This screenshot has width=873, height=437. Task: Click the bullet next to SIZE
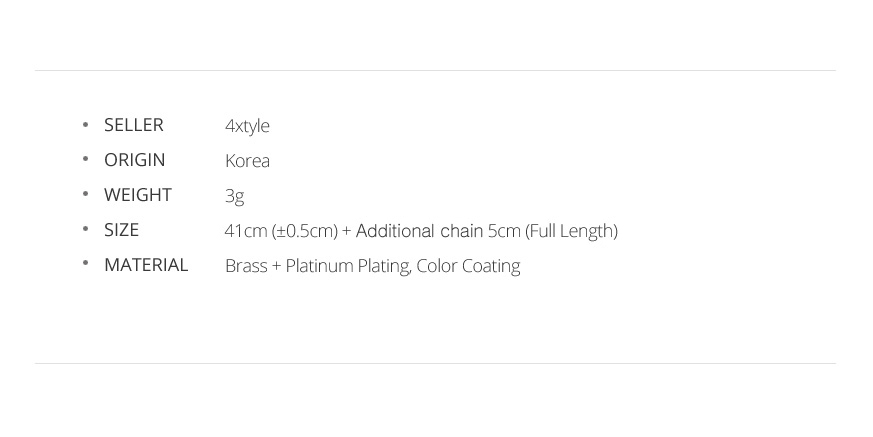[85, 229]
